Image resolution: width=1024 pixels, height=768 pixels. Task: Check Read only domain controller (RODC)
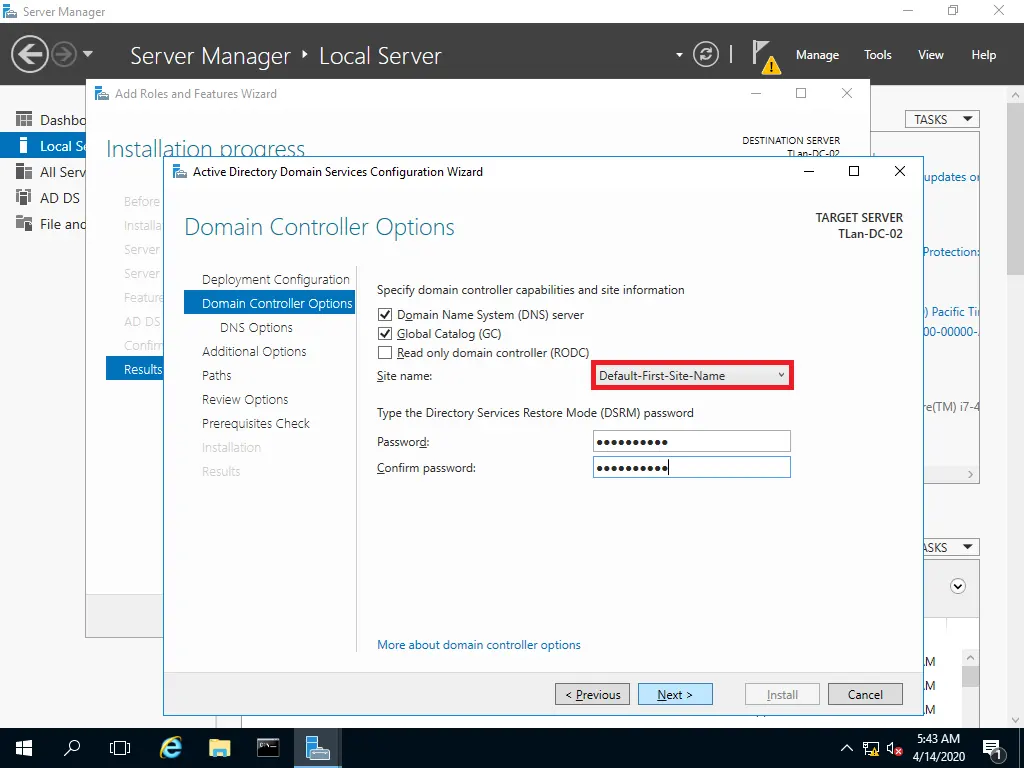(x=385, y=353)
